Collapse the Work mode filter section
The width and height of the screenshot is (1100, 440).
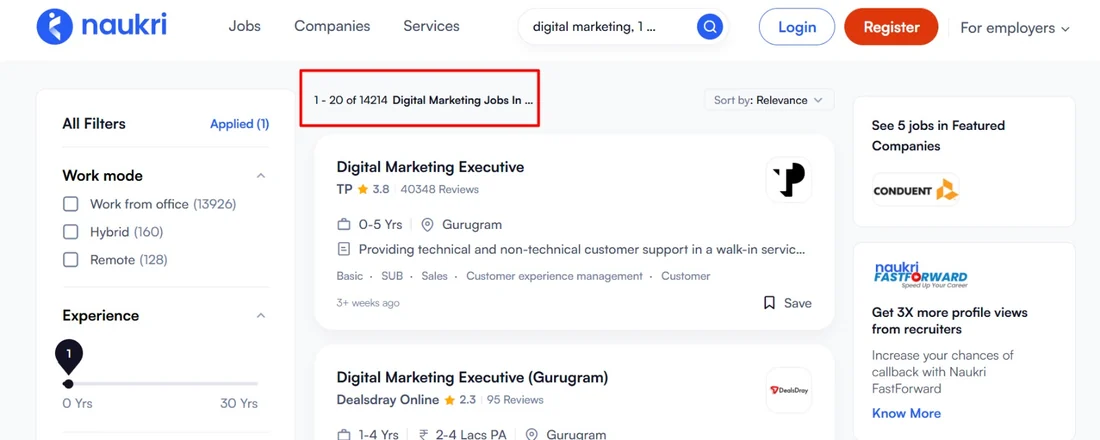click(261, 175)
